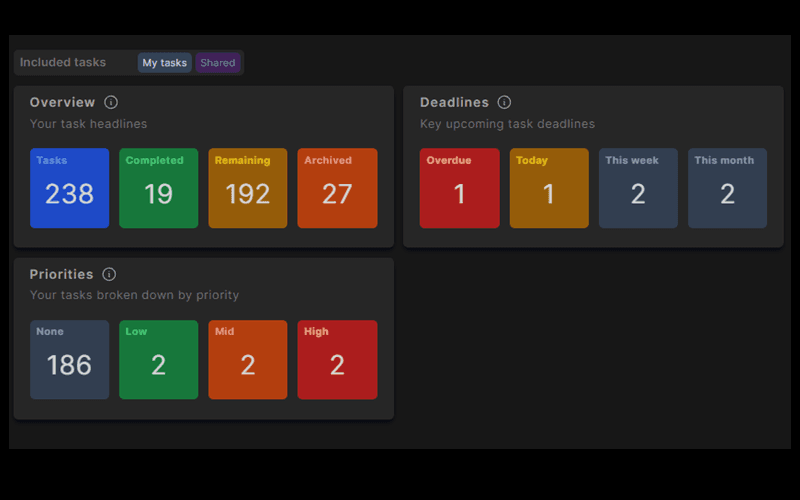Viewport: 800px width, 500px height.
Task: Click the 'Included tasks' label
Action: coord(63,62)
